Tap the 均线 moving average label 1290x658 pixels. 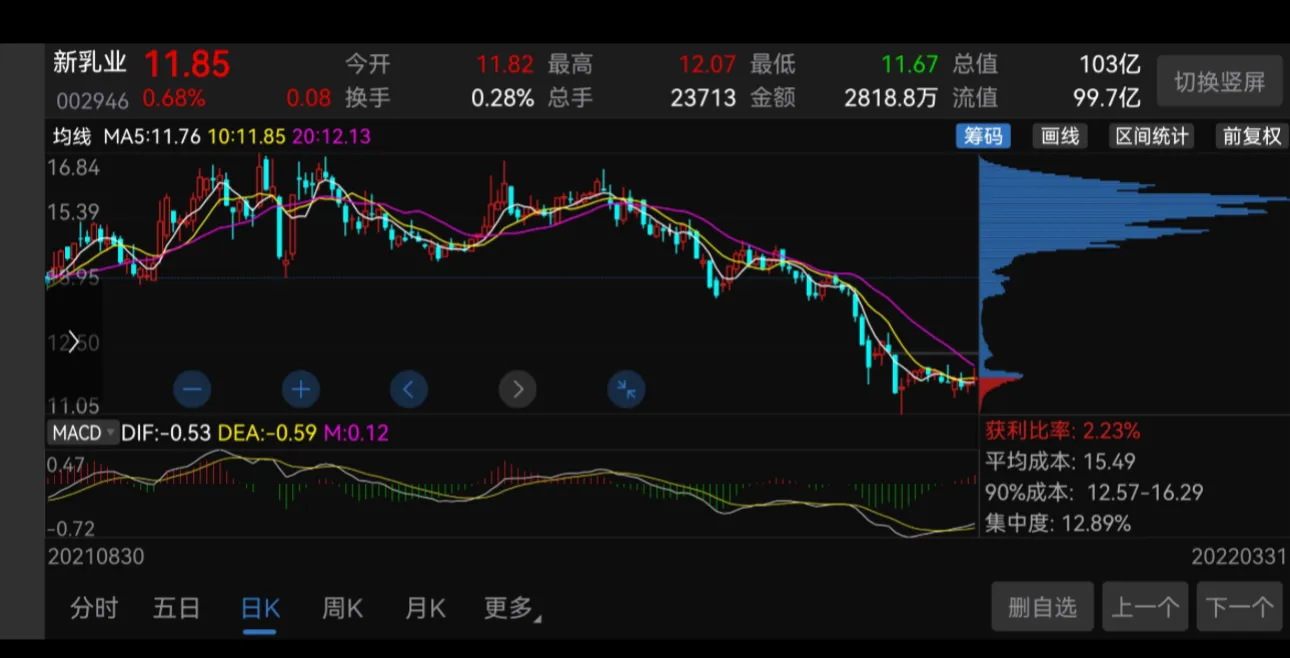tap(72, 136)
